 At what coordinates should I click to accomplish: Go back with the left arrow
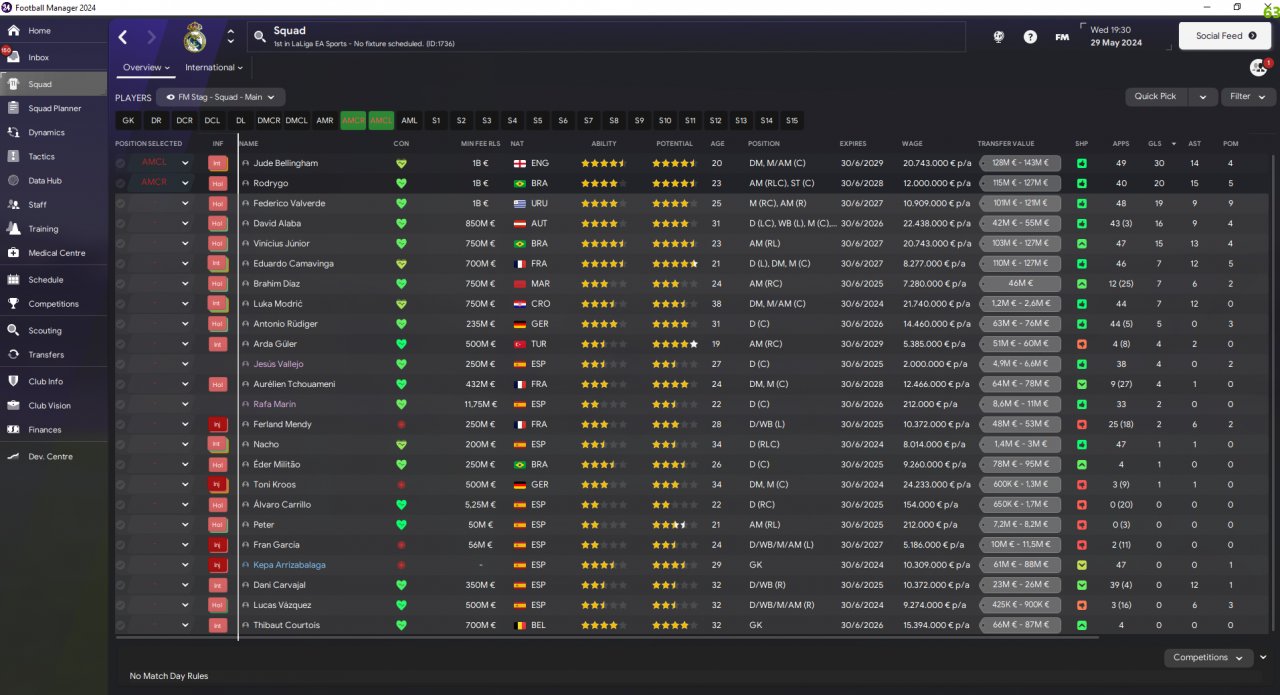[123, 37]
